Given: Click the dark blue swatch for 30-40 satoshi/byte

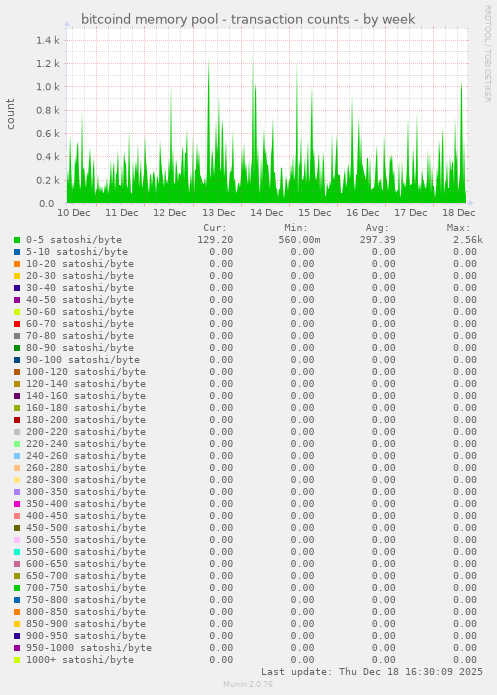Looking at the screenshot, I should click(17, 288).
